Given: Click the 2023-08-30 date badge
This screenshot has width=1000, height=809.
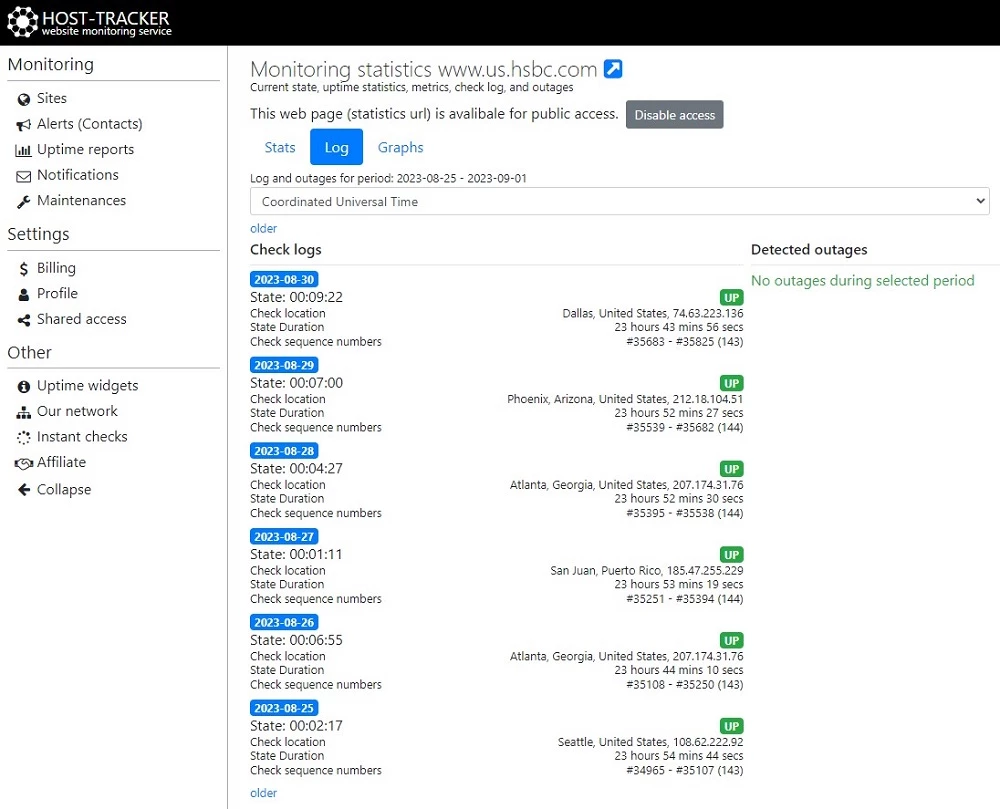Looking at the screenshot, I should pyautogui.click(x=284, y=279).
